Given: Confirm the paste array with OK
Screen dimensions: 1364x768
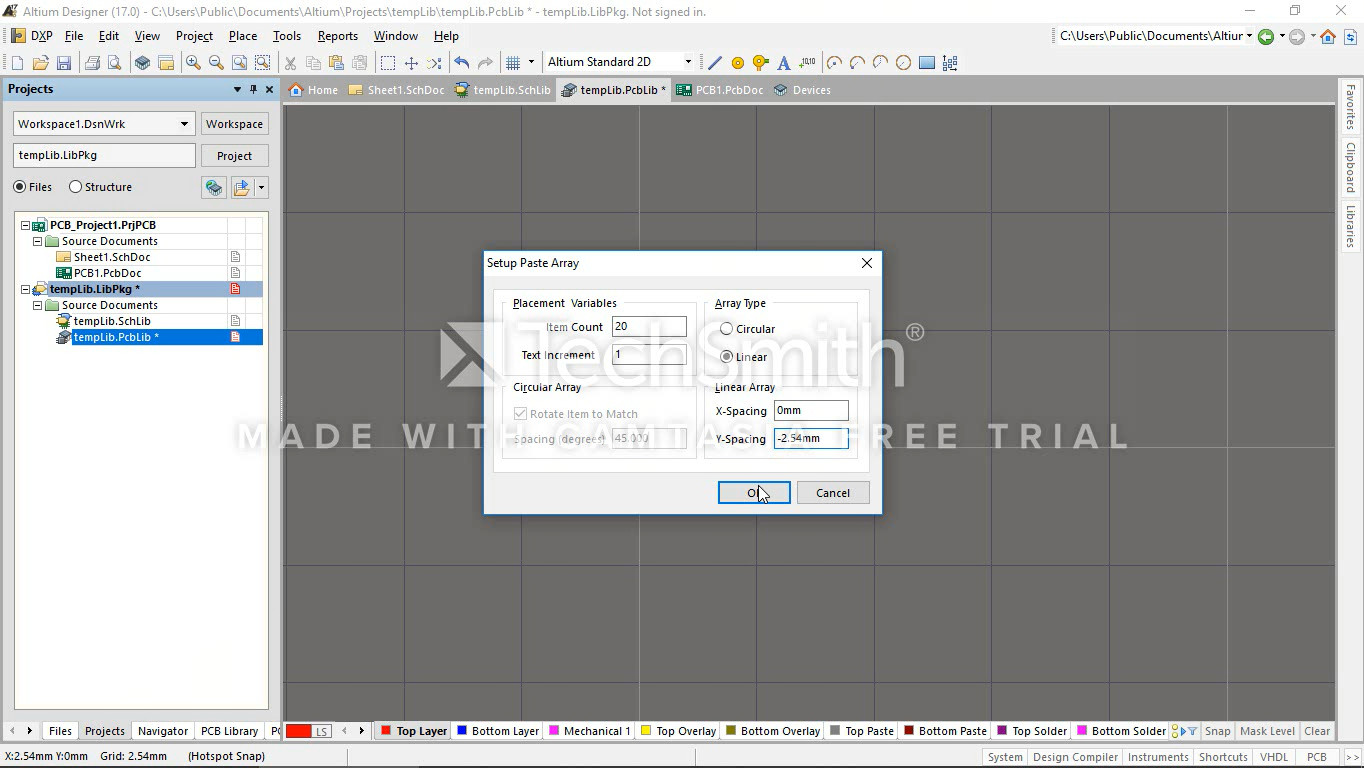Looking at the screenshot, I should [754, 493].
